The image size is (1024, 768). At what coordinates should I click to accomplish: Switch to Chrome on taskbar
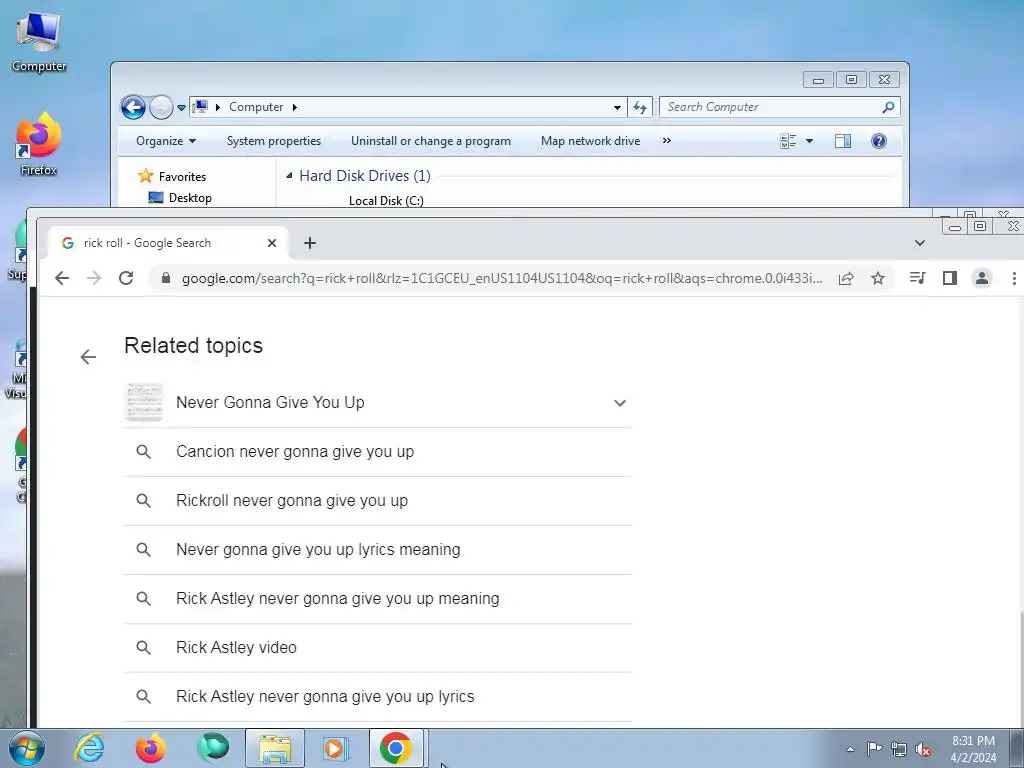pyautogui.click(x=396, y=748)
